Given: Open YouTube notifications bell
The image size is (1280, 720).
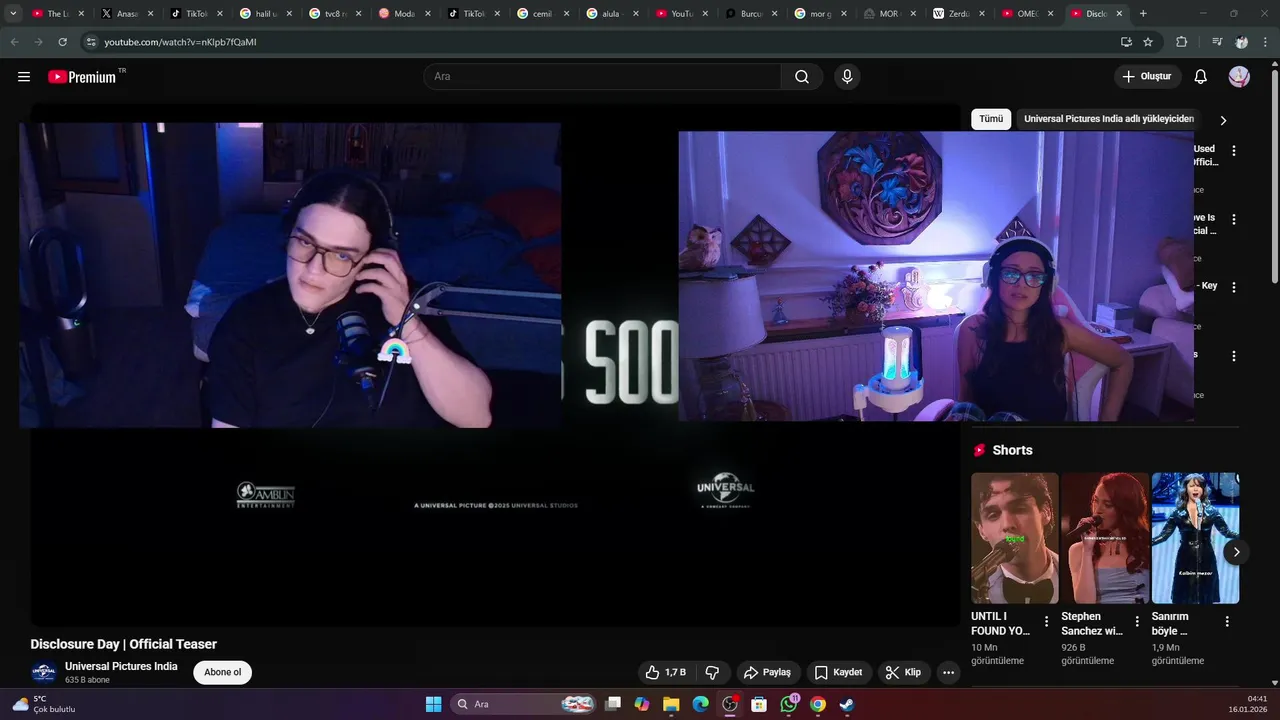Looking at the screenshot, I should point(1201,77).
